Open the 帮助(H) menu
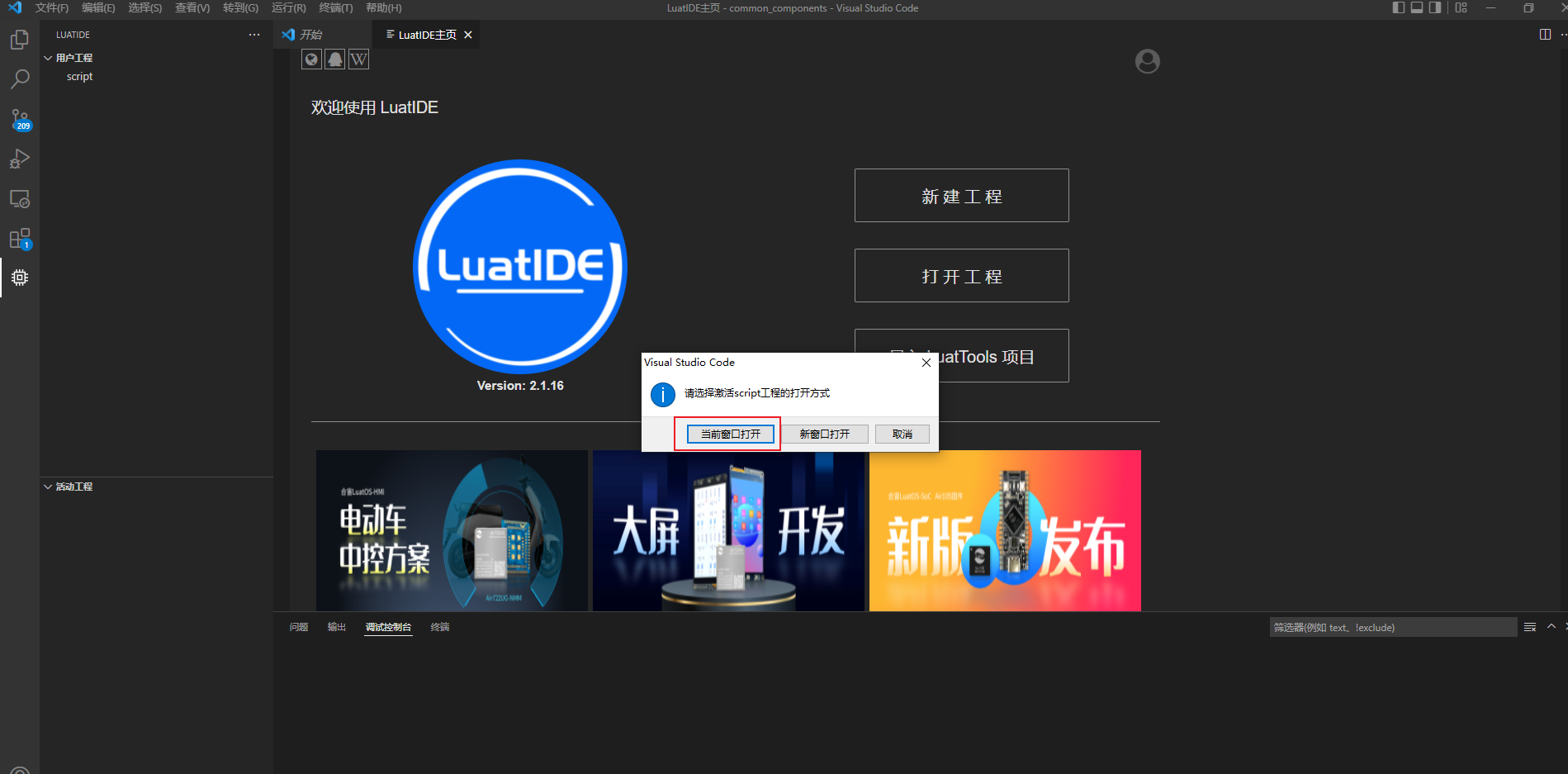 [383, 7]
